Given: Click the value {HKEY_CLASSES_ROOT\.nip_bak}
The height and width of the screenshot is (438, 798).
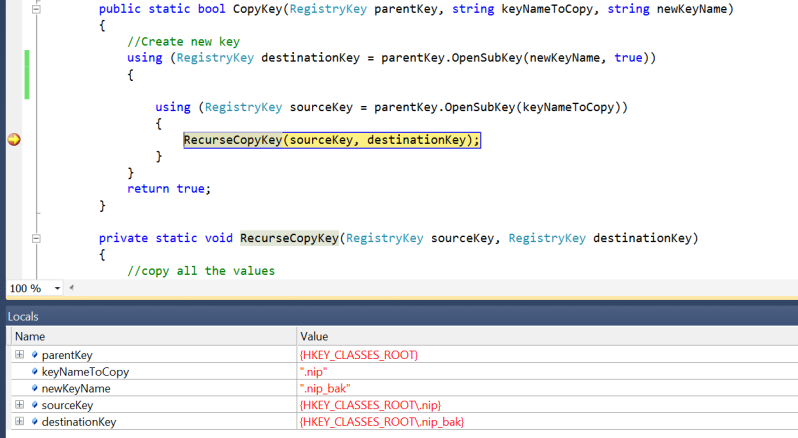Looking at the screenshot, I should (x=382, y=422).
